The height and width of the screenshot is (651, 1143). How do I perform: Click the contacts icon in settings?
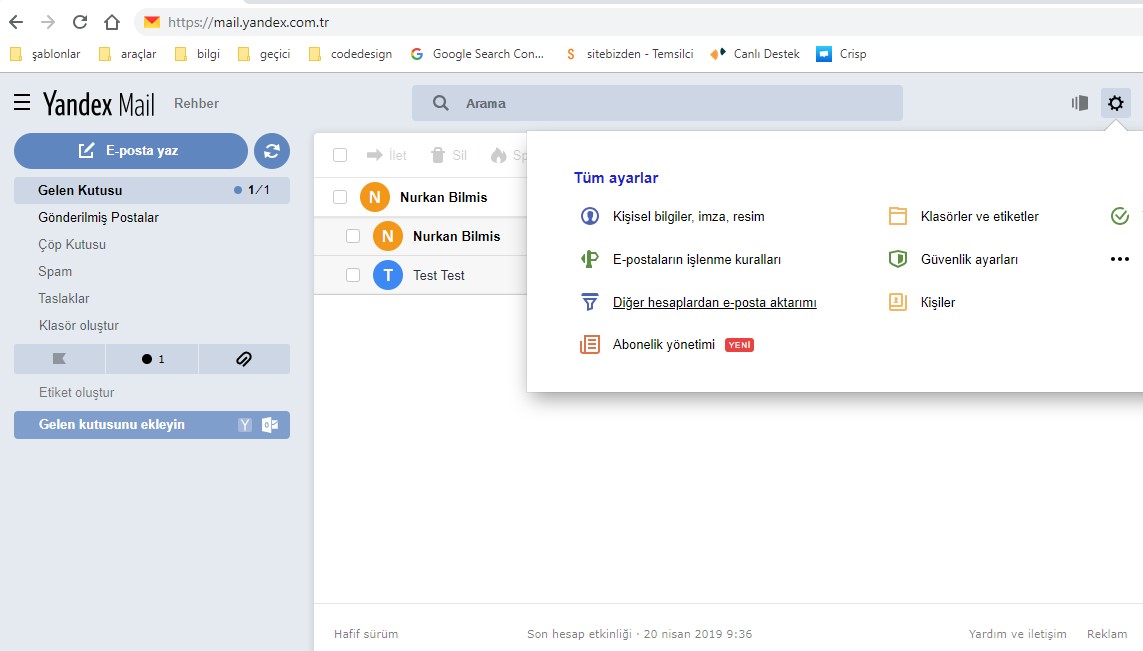898,302
